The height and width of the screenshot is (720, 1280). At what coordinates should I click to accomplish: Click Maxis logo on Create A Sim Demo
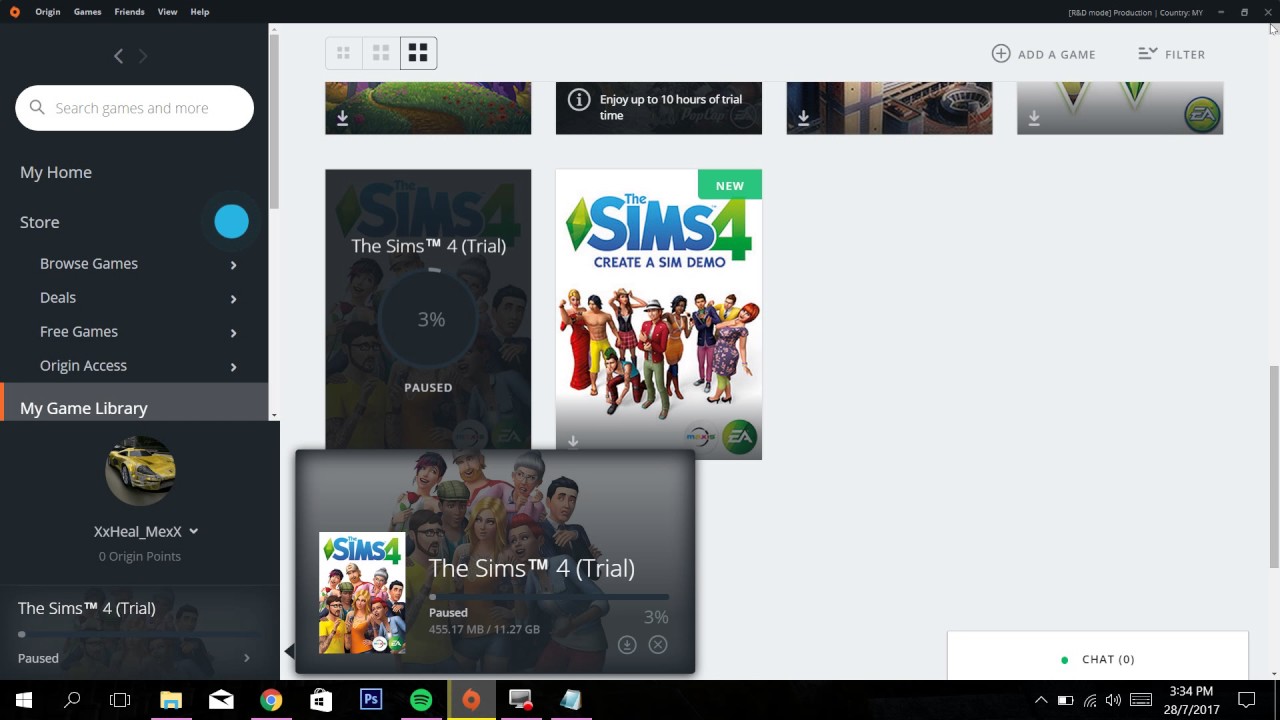700,437
